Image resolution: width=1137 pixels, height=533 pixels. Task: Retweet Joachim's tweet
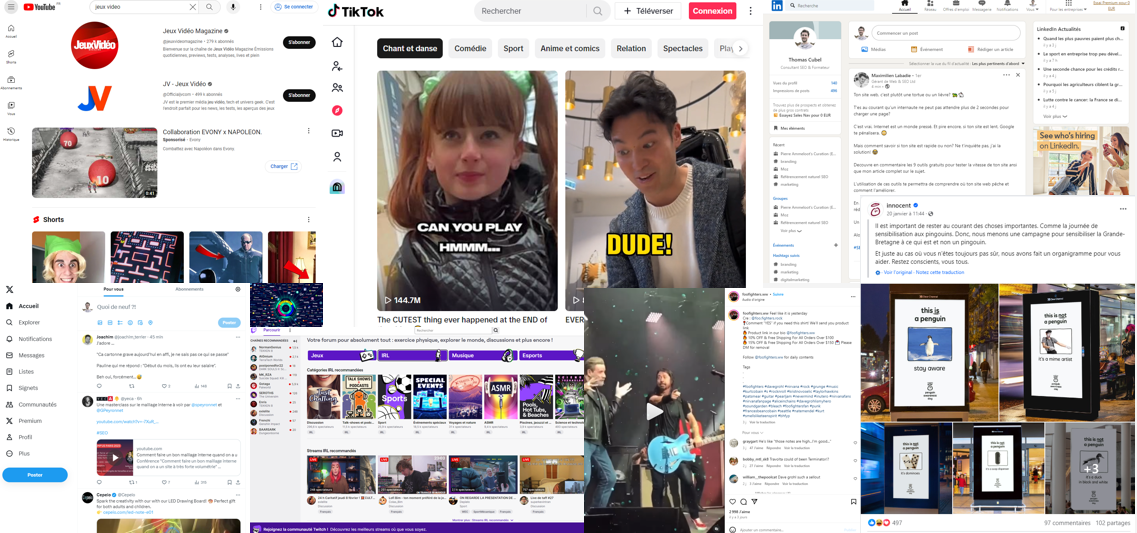[x=133, y=386]
